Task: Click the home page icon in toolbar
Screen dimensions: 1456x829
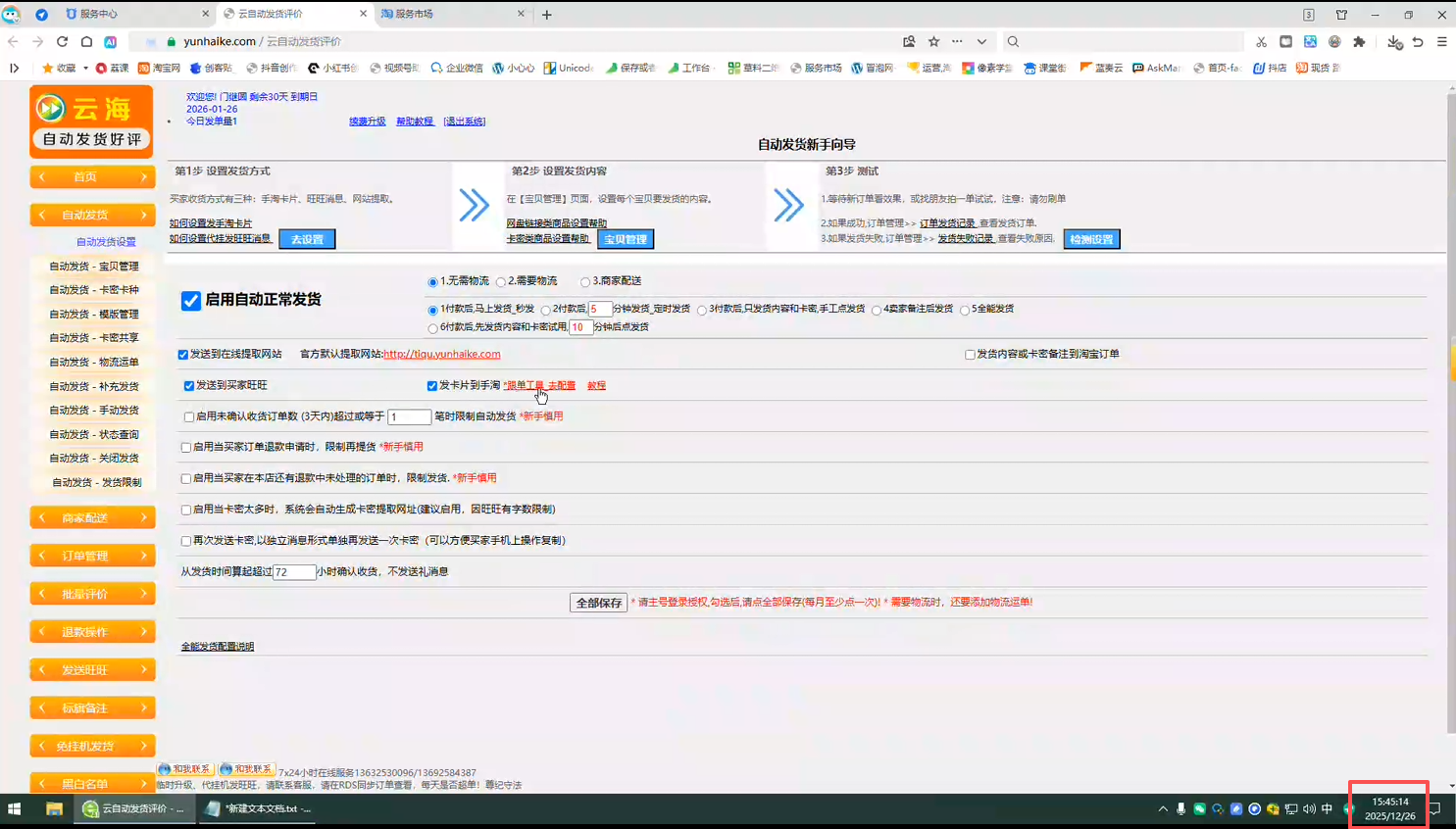Action: (86, 42)
